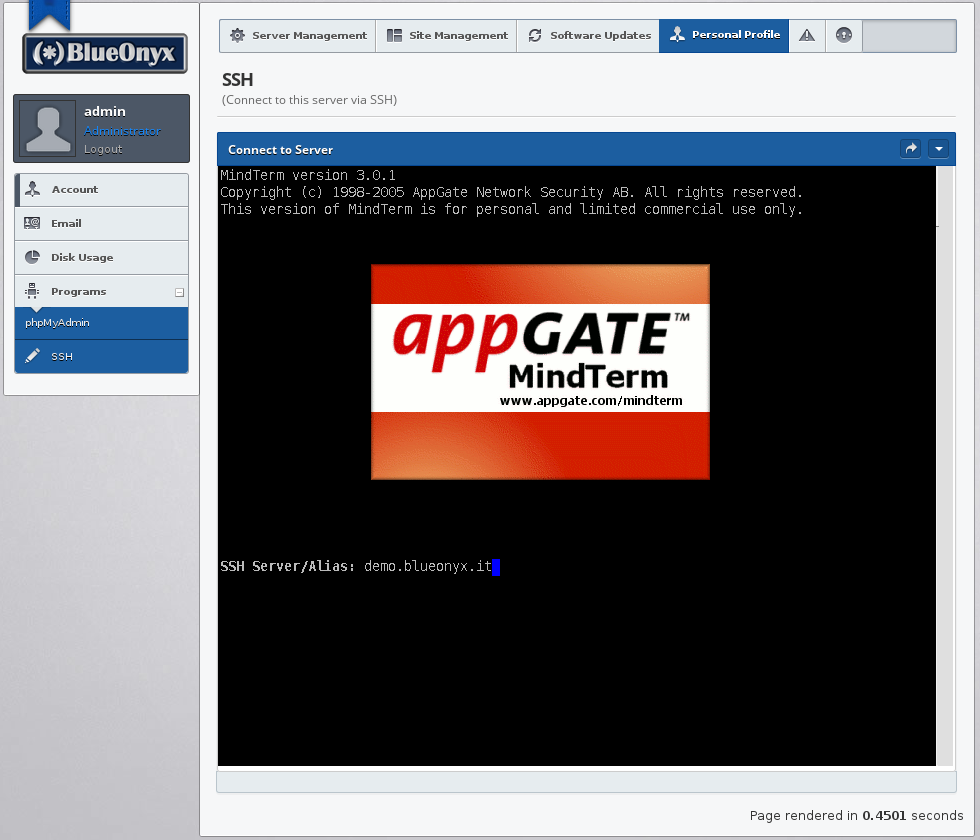
Task: Select the SSH item in sidebar
Action: click(x=101, y=356)
